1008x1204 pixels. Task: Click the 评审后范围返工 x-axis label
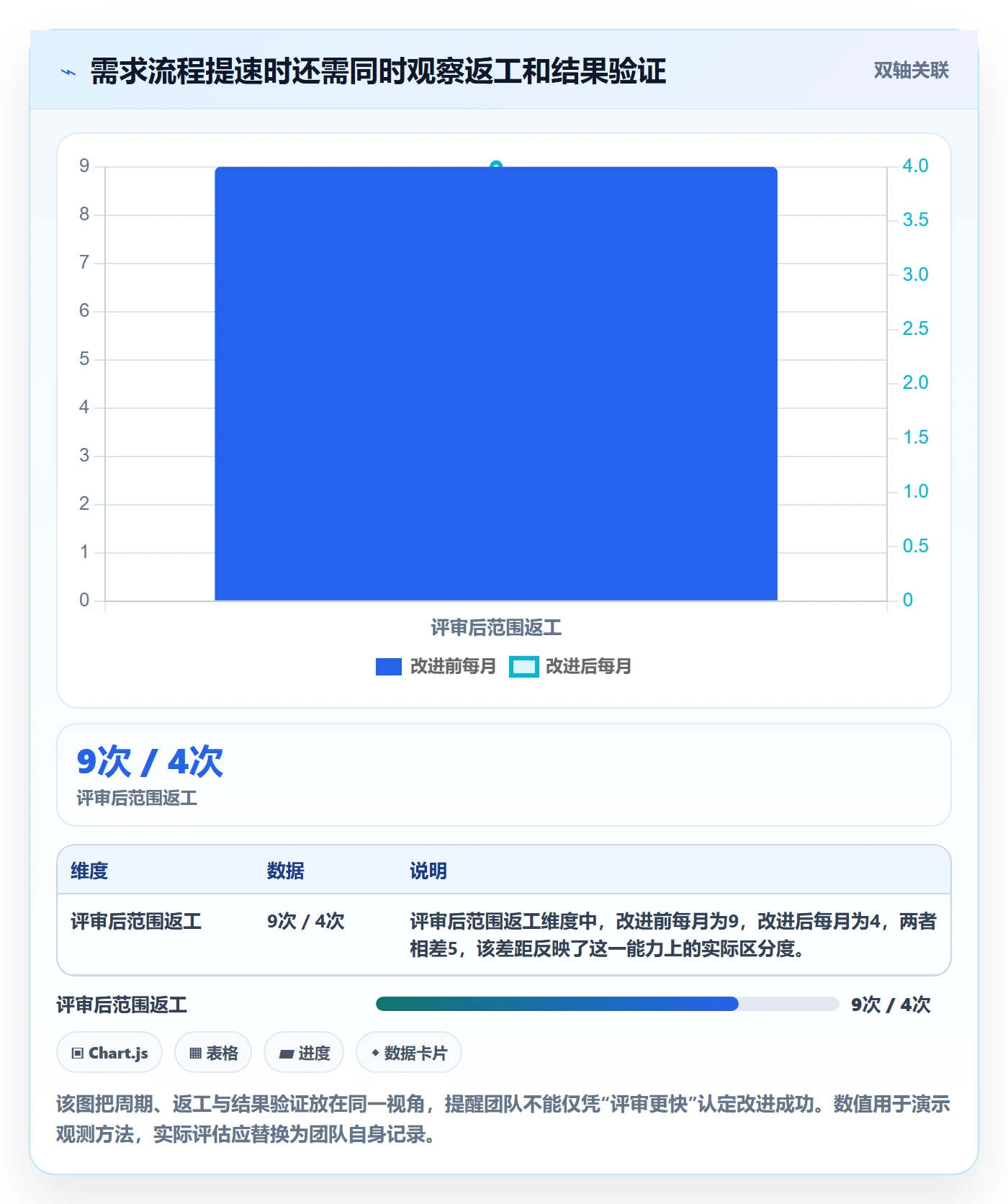click(496, 628)
